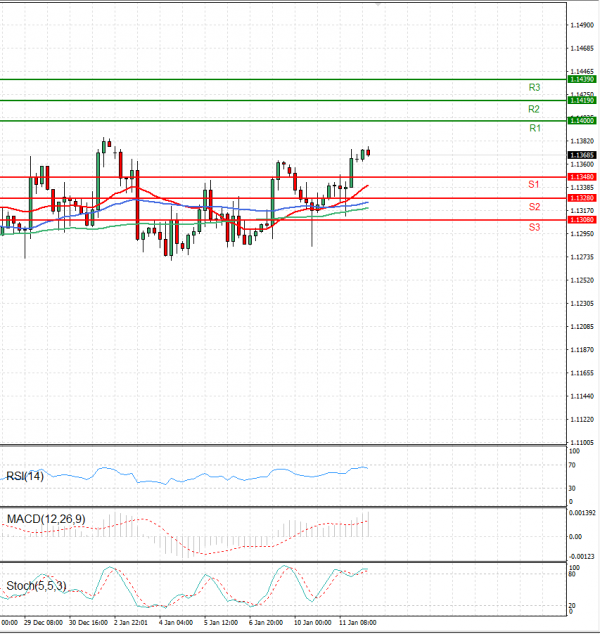Click the 11 Jan 08:00 time label
Screen dimensions: 600x634
pyautogui.click(x=357, y=623)
